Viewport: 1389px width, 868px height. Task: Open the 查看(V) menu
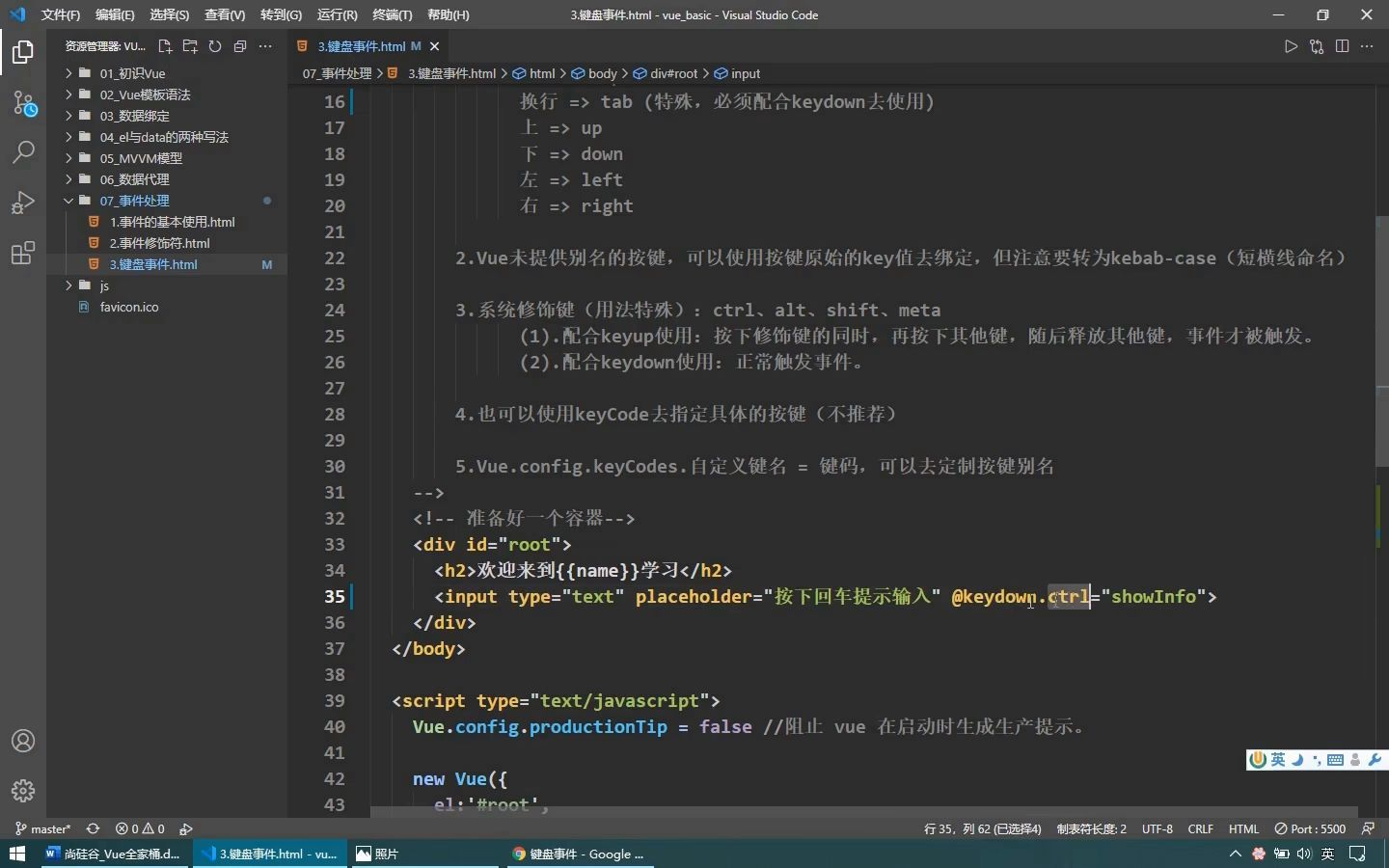click(225, 15)
